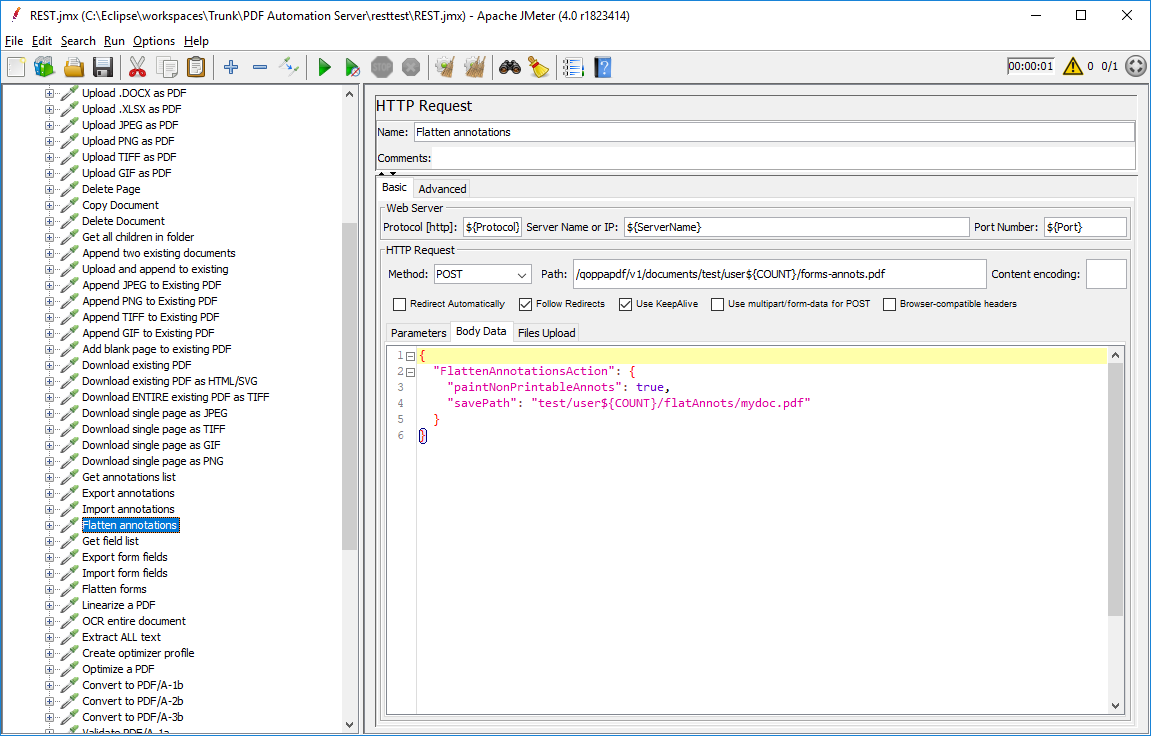The width and height of the screenshot is (1151, 736).
Task: Open the Search menu
Action: 78,41
